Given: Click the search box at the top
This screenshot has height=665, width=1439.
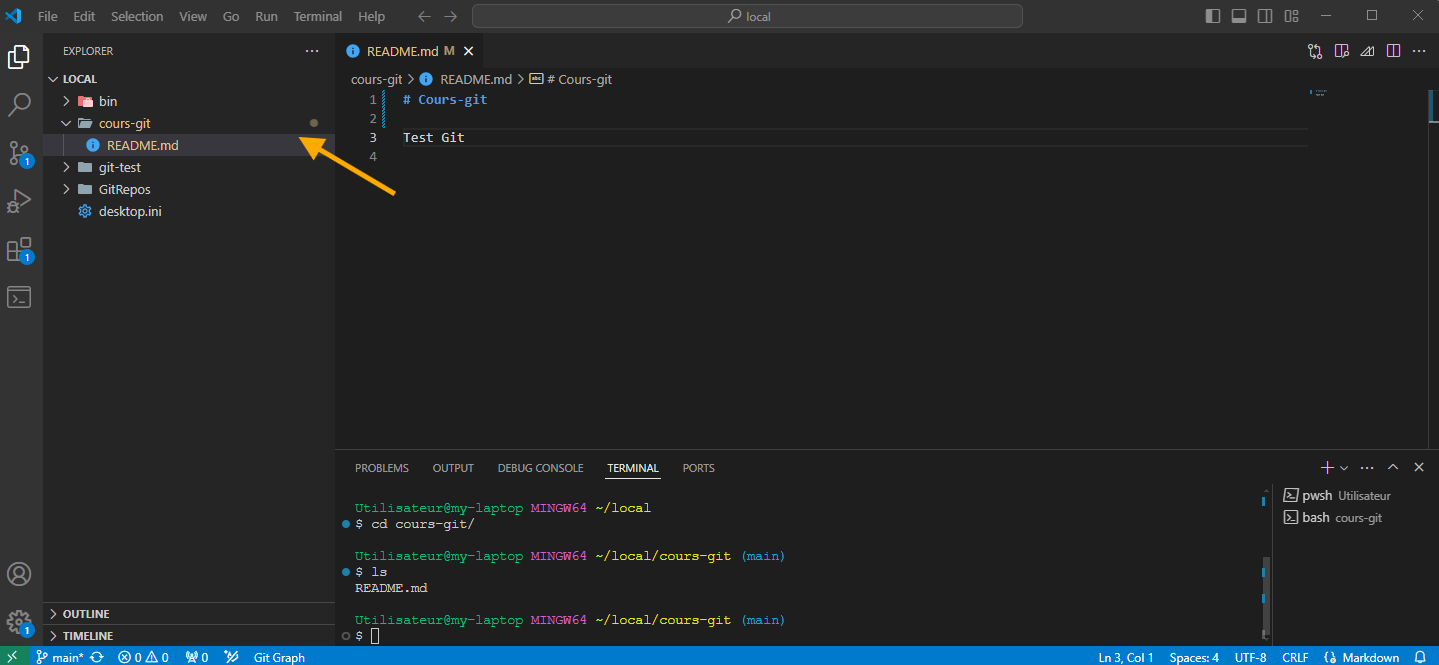Looking at the screenshot, I should 747,15.
